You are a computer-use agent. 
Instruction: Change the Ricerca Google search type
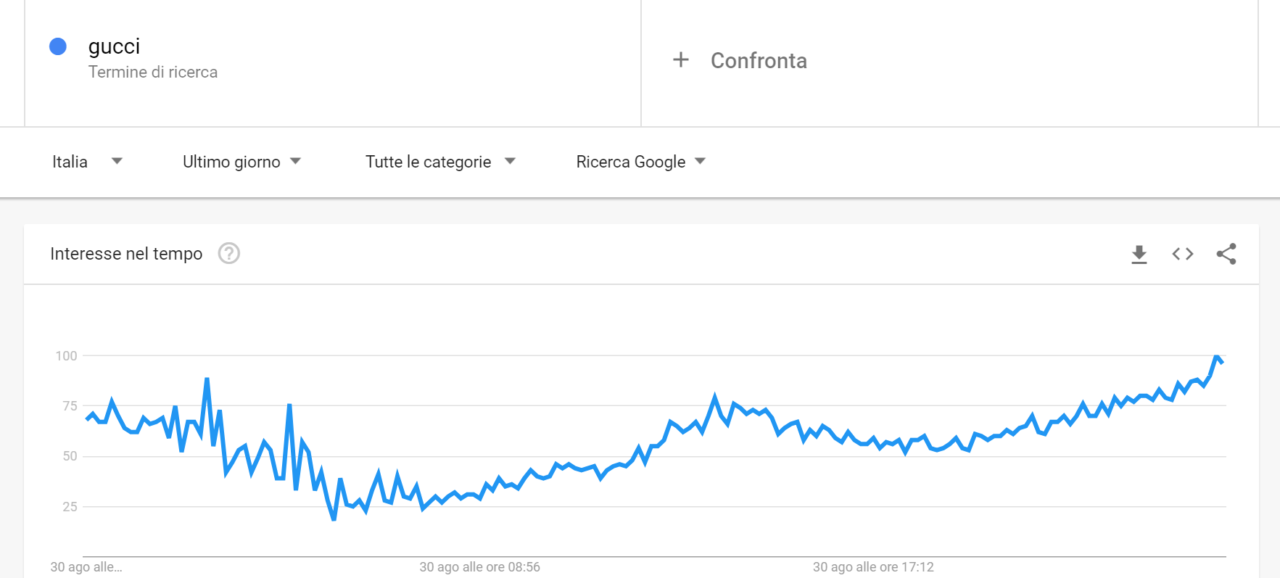point(641,162)
